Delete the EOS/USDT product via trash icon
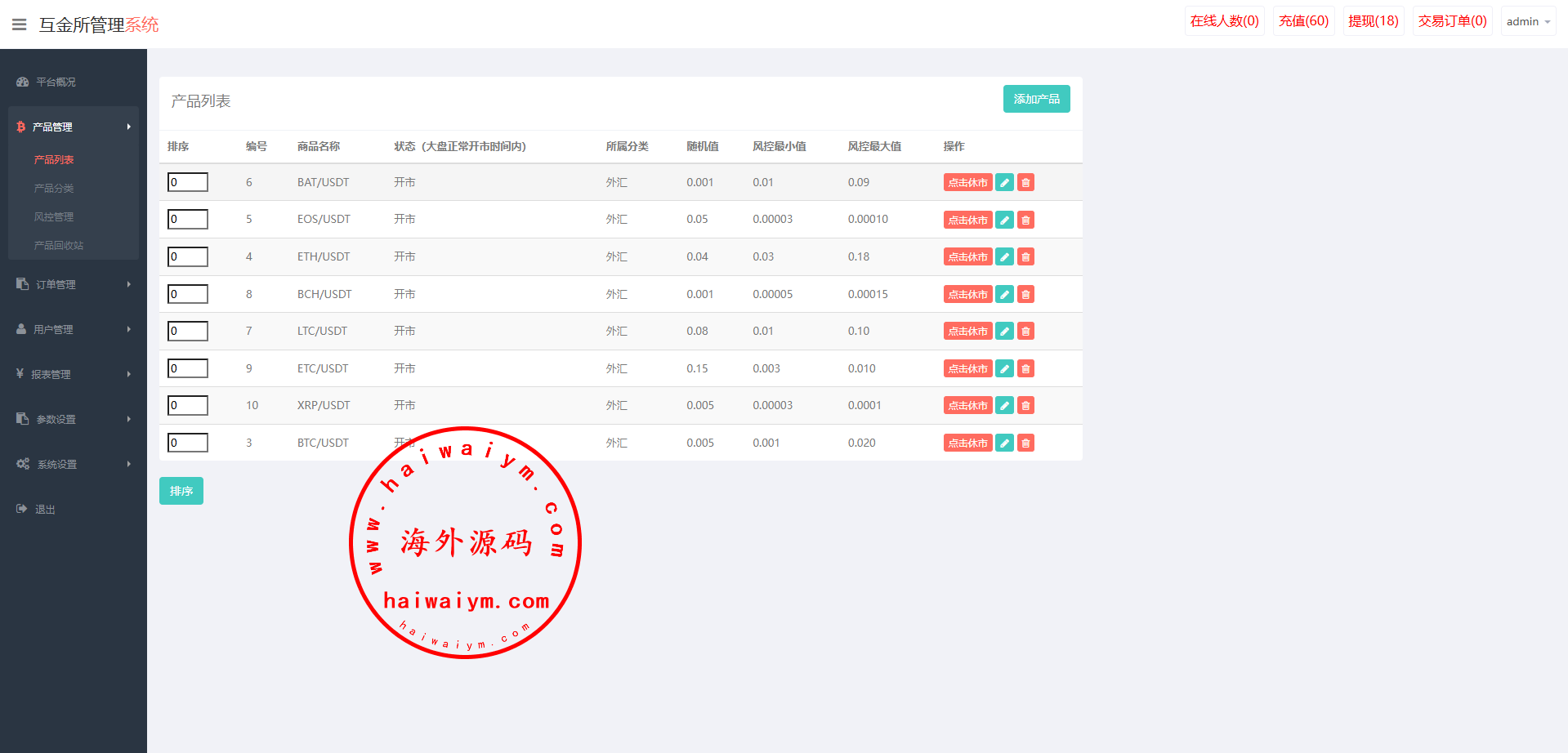 click(1025, 220)
